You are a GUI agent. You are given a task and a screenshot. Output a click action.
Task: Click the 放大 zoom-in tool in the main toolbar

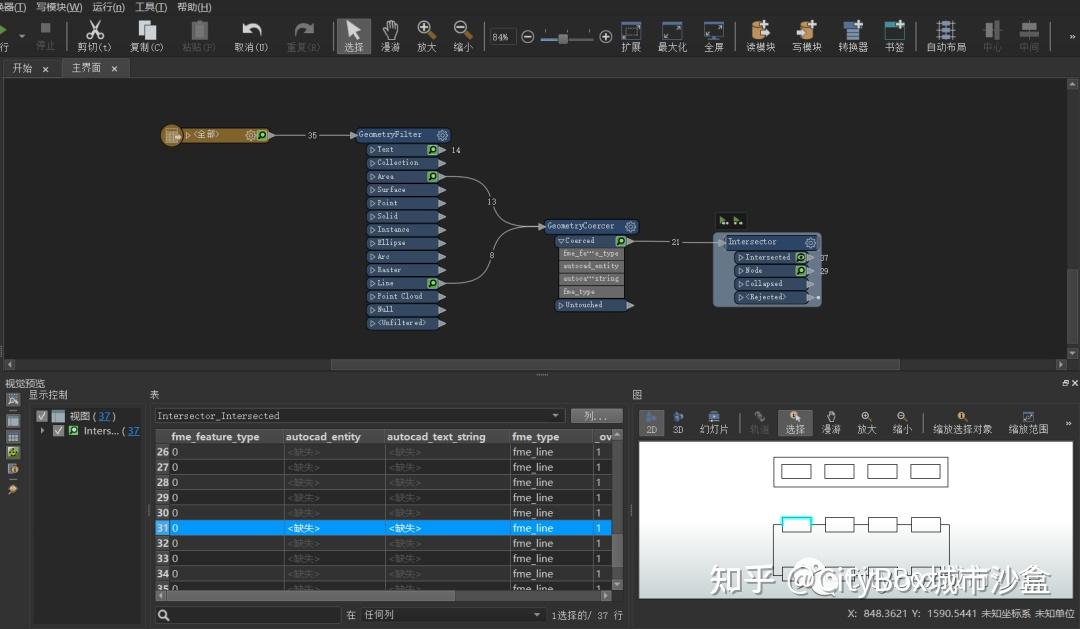coord(426,36)
